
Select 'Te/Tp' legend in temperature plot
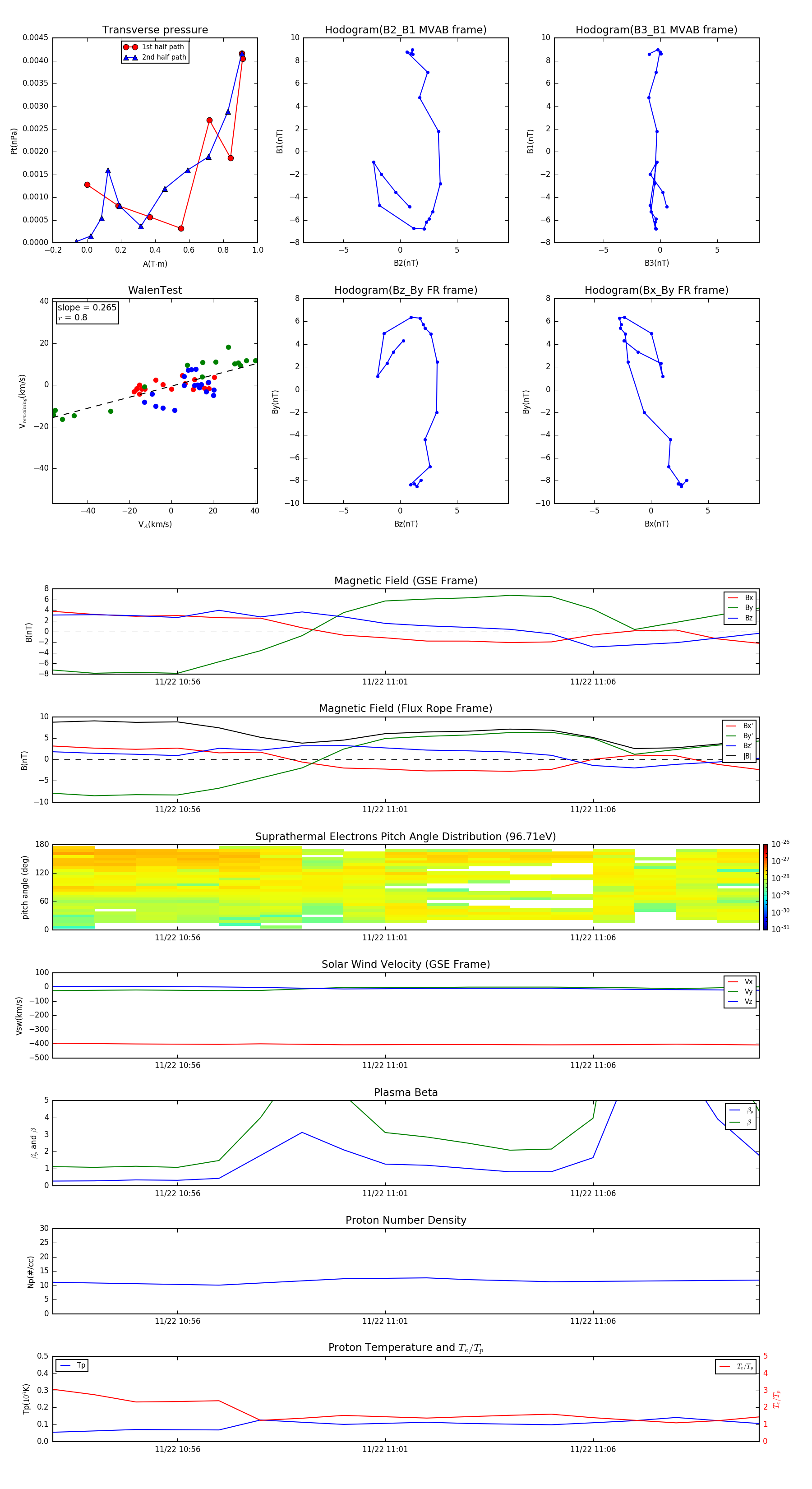[x=736, y=1366]
